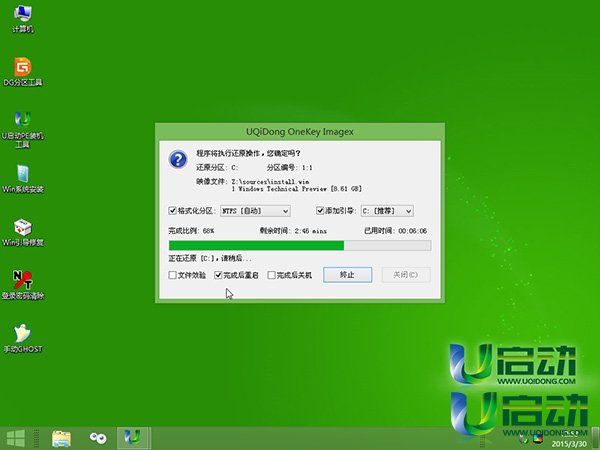Viewport: 600px width, 450px height.
Task: Open the C: [推荐] boot dropdown
Action: (x=387, y=211)
